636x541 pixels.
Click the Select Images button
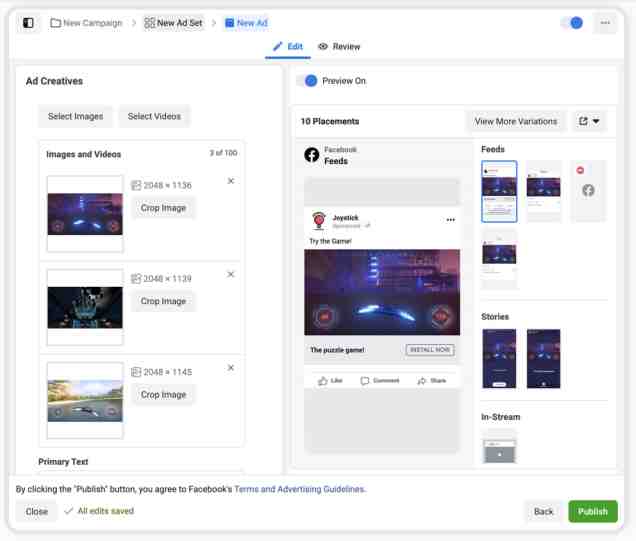tap(75, 116)
